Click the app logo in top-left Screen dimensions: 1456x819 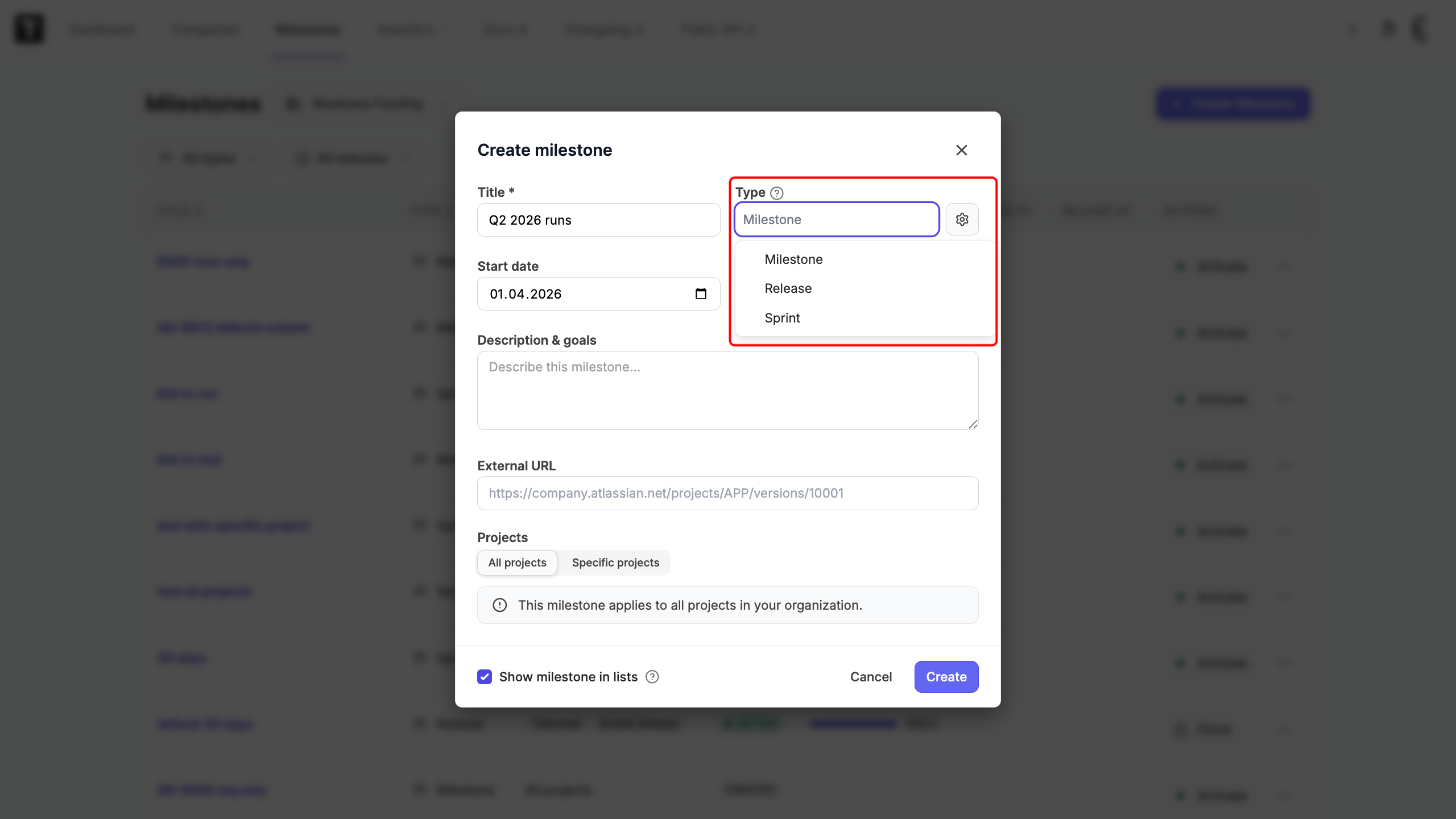coord(29,28)
